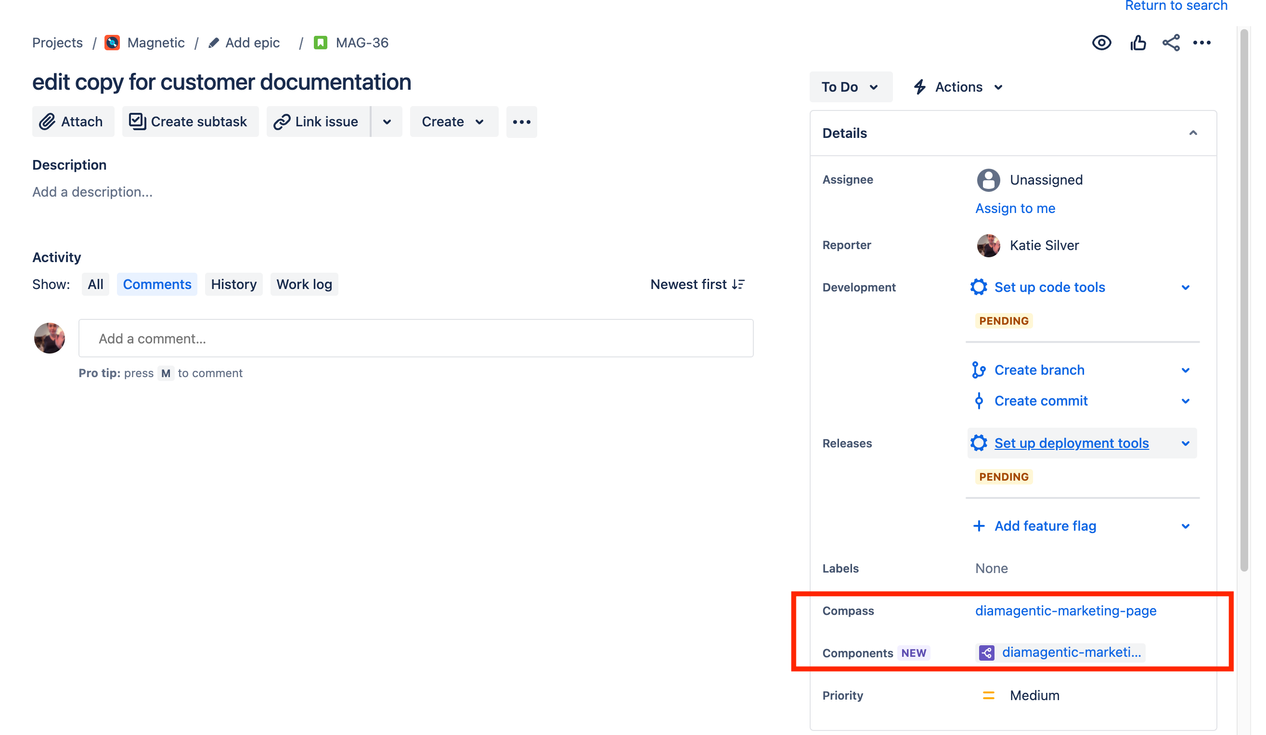Switch to the History activity tab
The width and height of the screenshot is (1266, 735).
(x=234, y=285)
